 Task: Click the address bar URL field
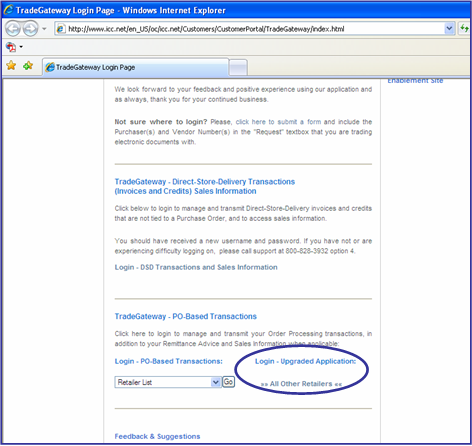[255, 29]
